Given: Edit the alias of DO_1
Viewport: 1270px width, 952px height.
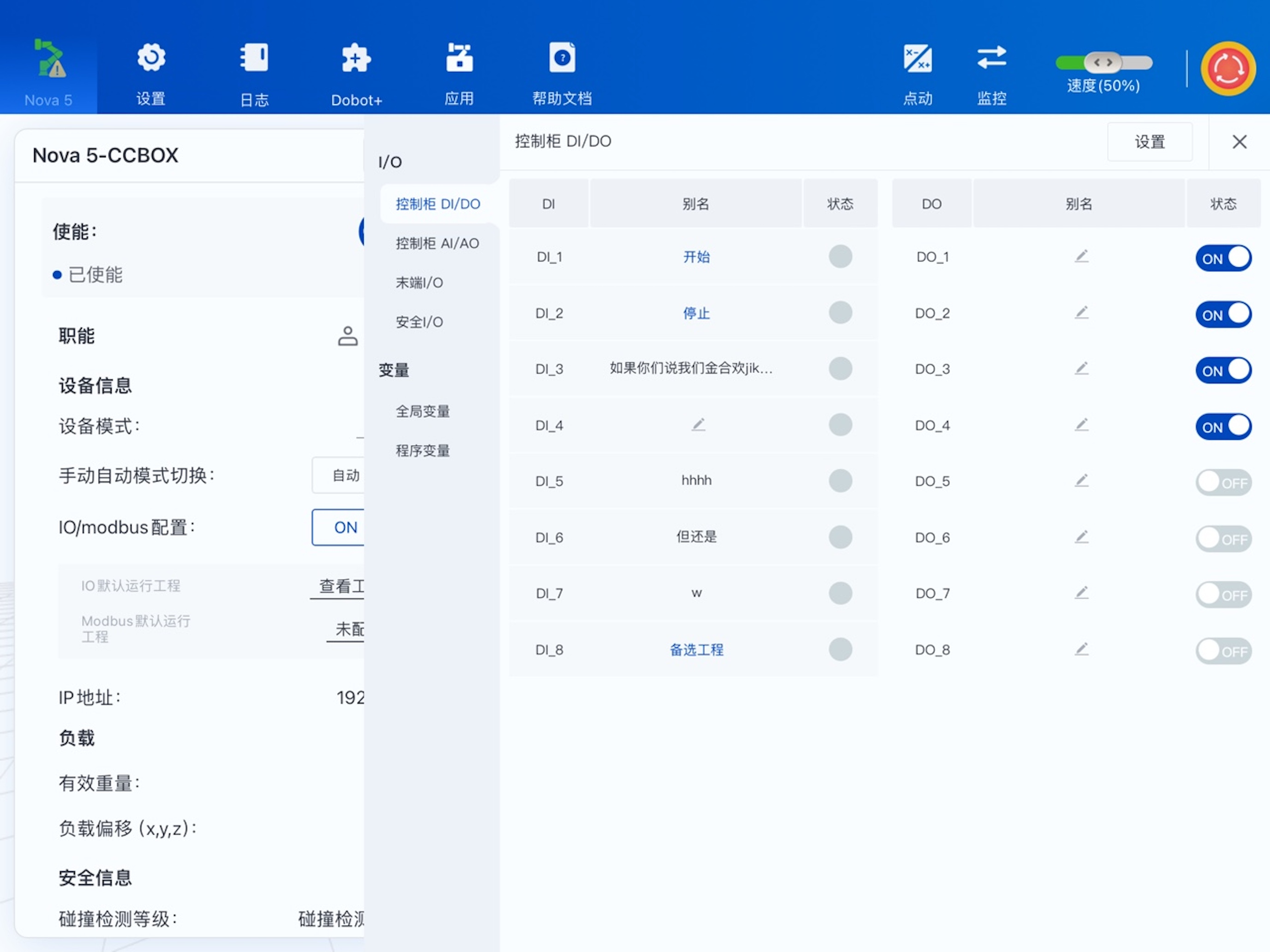Looking at the screenshot, I should pos(1081,256).
